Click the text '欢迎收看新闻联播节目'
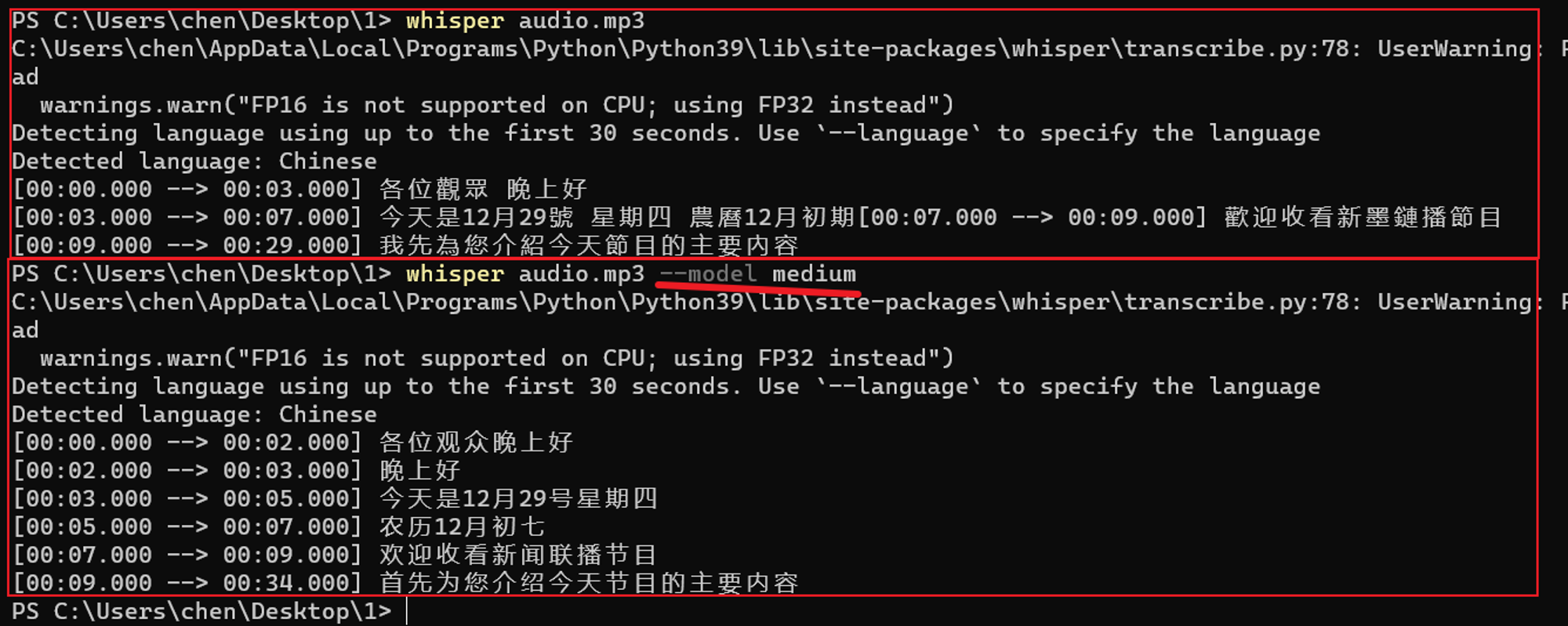This screenshot has height=626, width=1568. (518, 555)
